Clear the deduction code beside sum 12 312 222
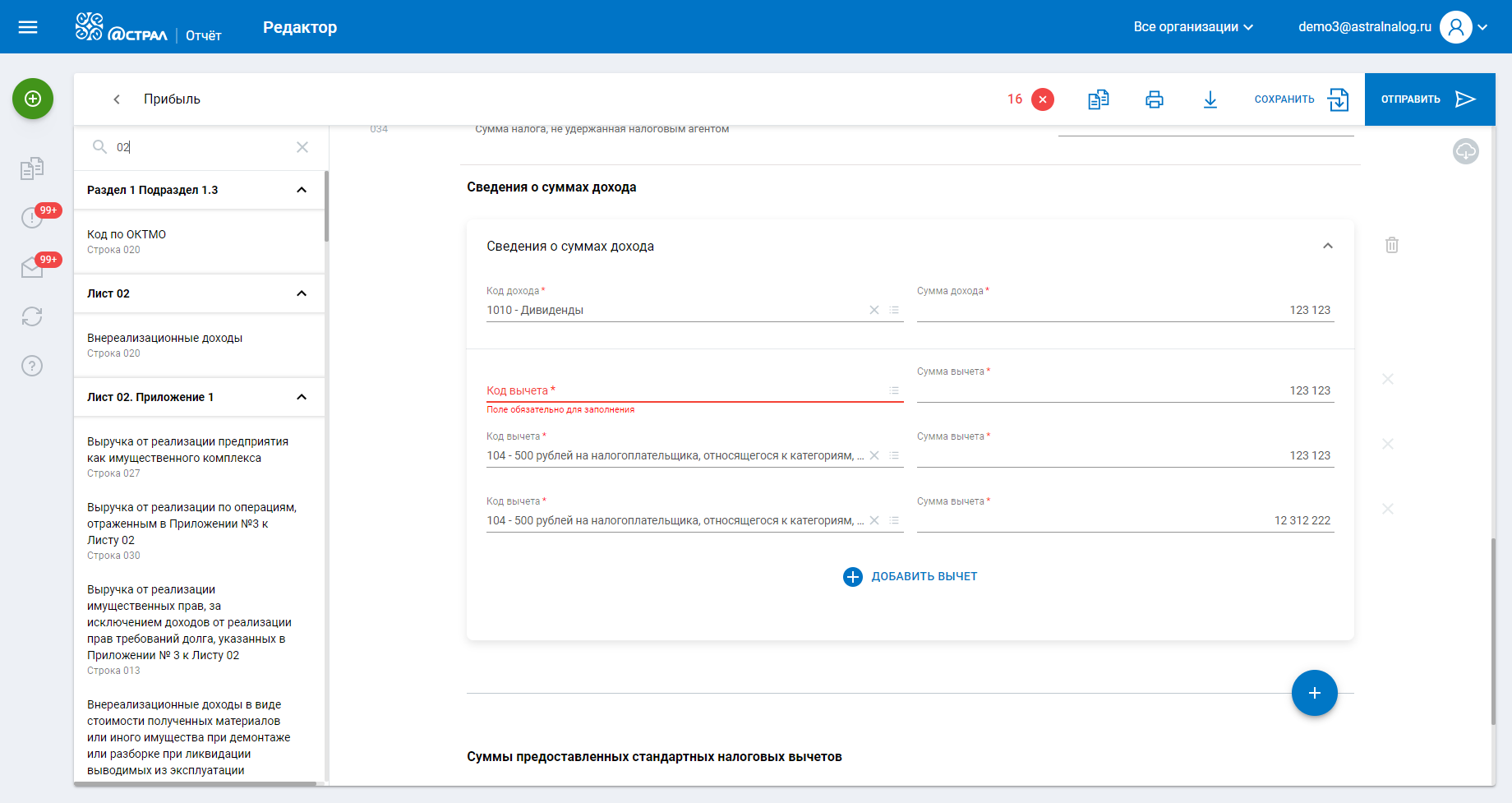 pyautogui.click(x=874, y=520)
